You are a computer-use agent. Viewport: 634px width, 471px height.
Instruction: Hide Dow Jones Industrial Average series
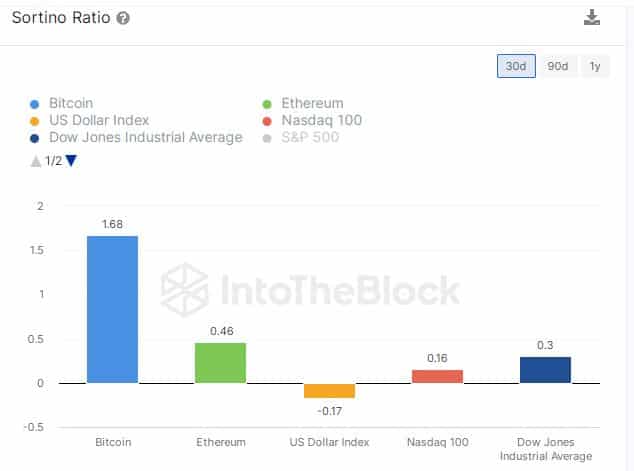click(x=147, y=137)
